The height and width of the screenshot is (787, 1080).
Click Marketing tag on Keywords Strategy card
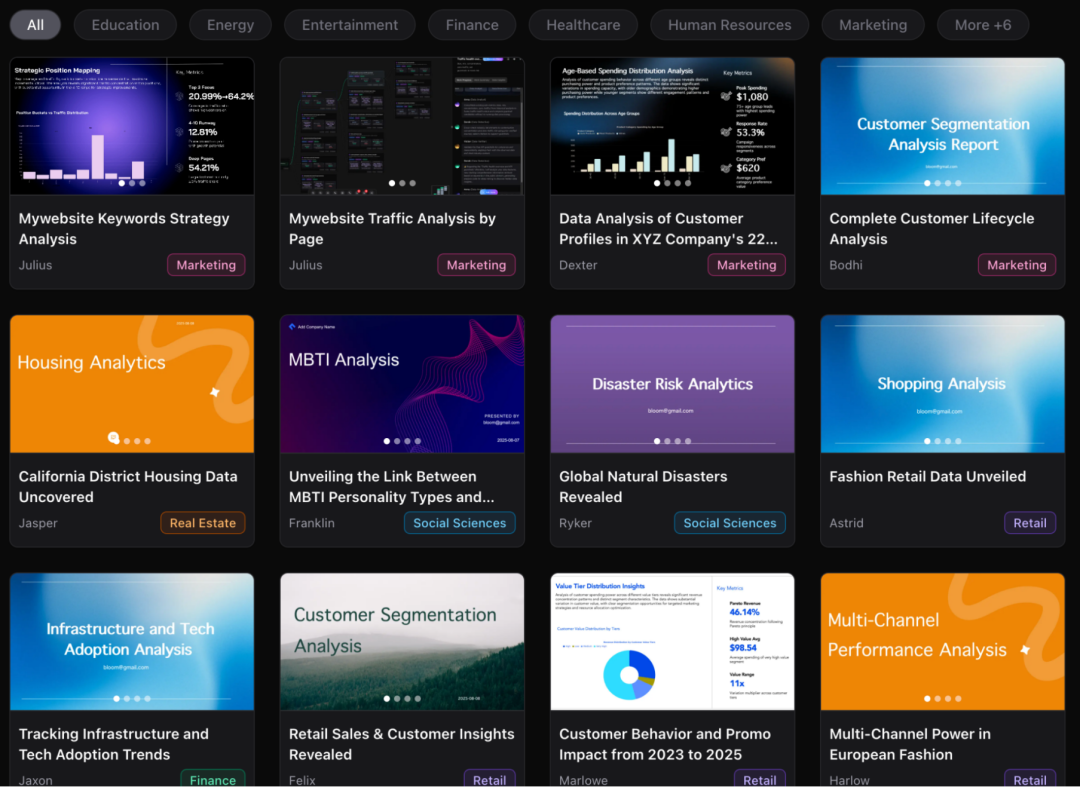pyautogui.click(x=206, y=265)
